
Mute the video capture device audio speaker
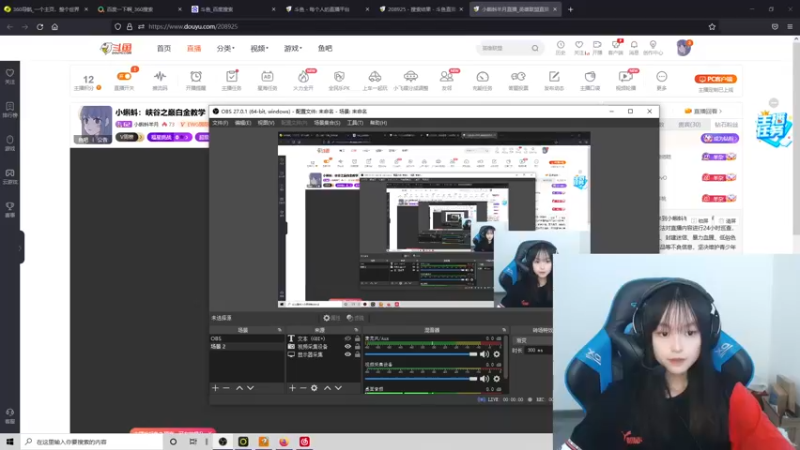coord(484,379)
